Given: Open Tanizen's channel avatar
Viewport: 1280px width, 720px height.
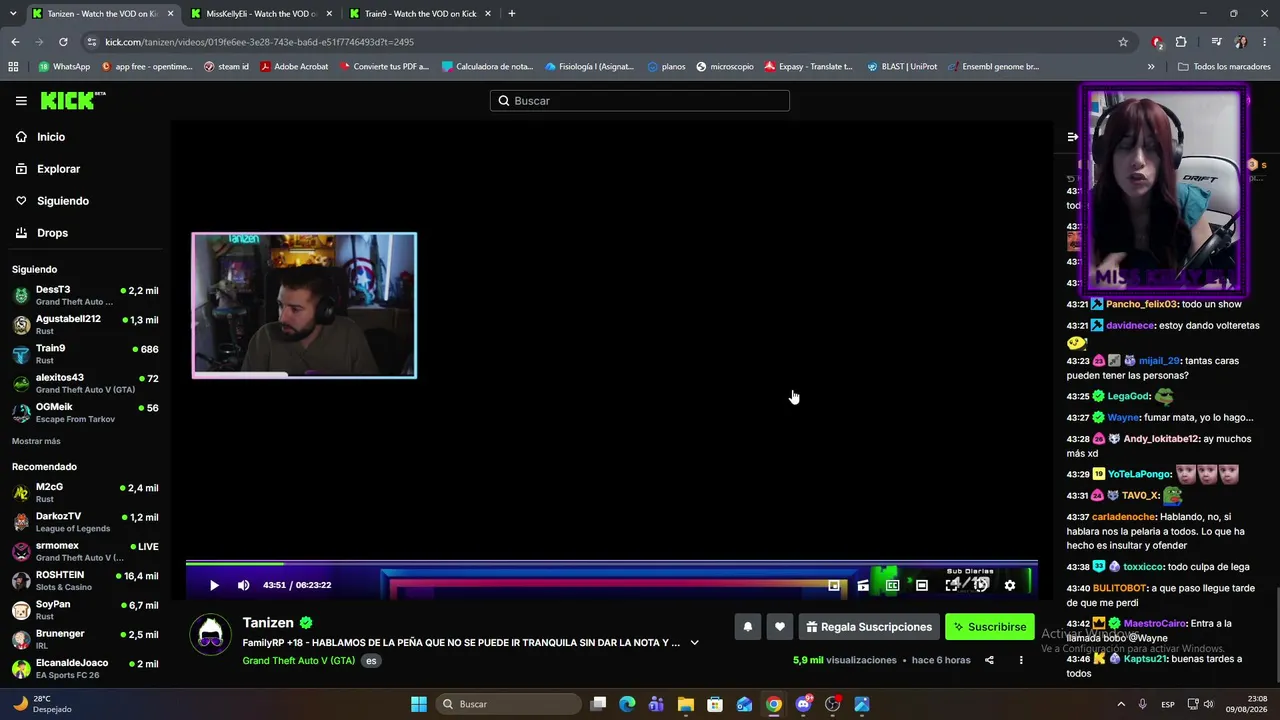Looking at the screenshot, I should coord(210,635).
